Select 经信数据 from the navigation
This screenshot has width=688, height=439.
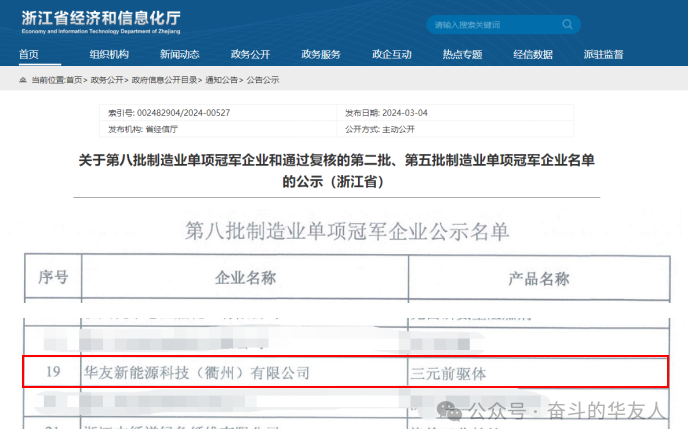click(533, 54)
